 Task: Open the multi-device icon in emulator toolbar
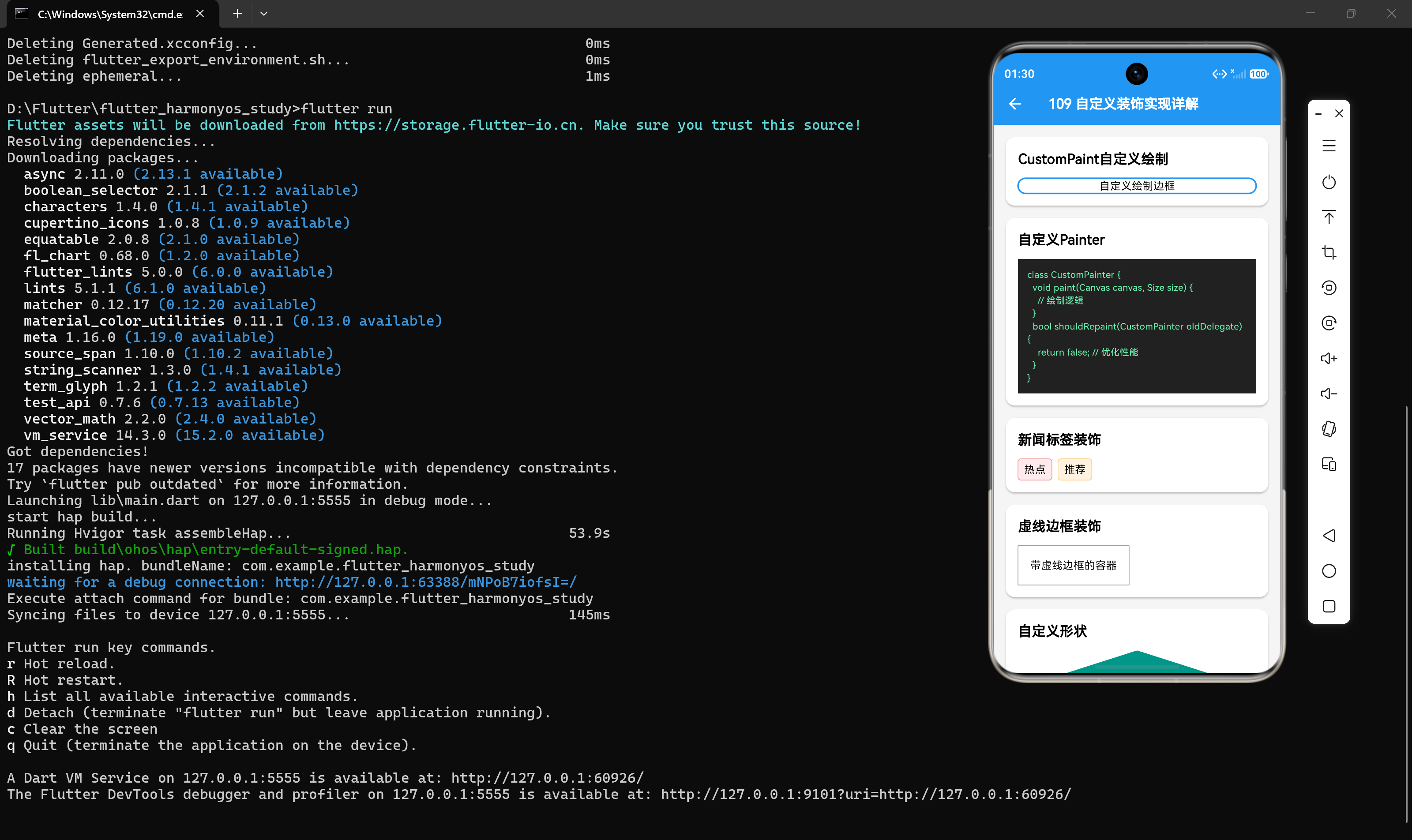1329,464
